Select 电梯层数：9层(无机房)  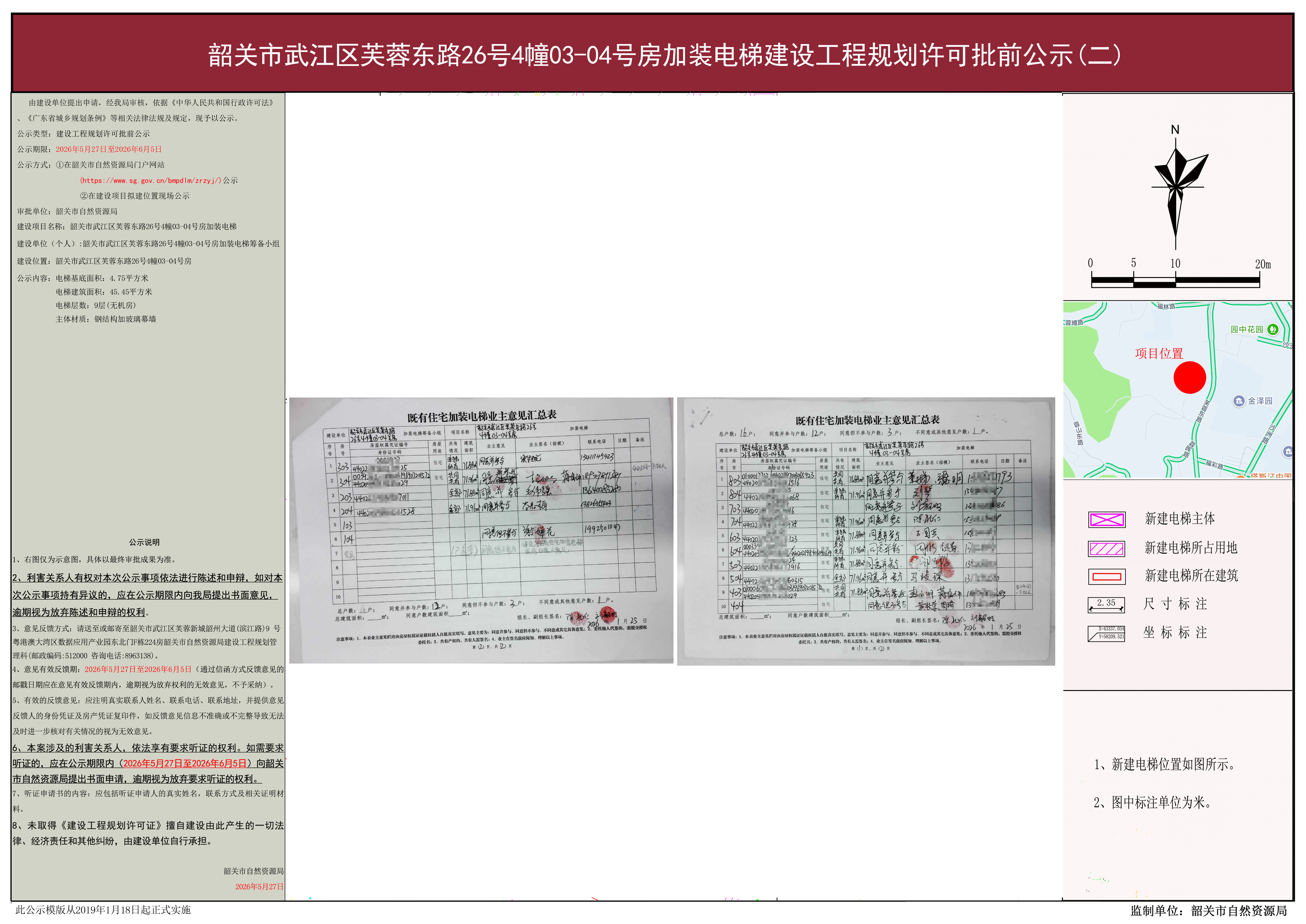(x=96, y=306)
